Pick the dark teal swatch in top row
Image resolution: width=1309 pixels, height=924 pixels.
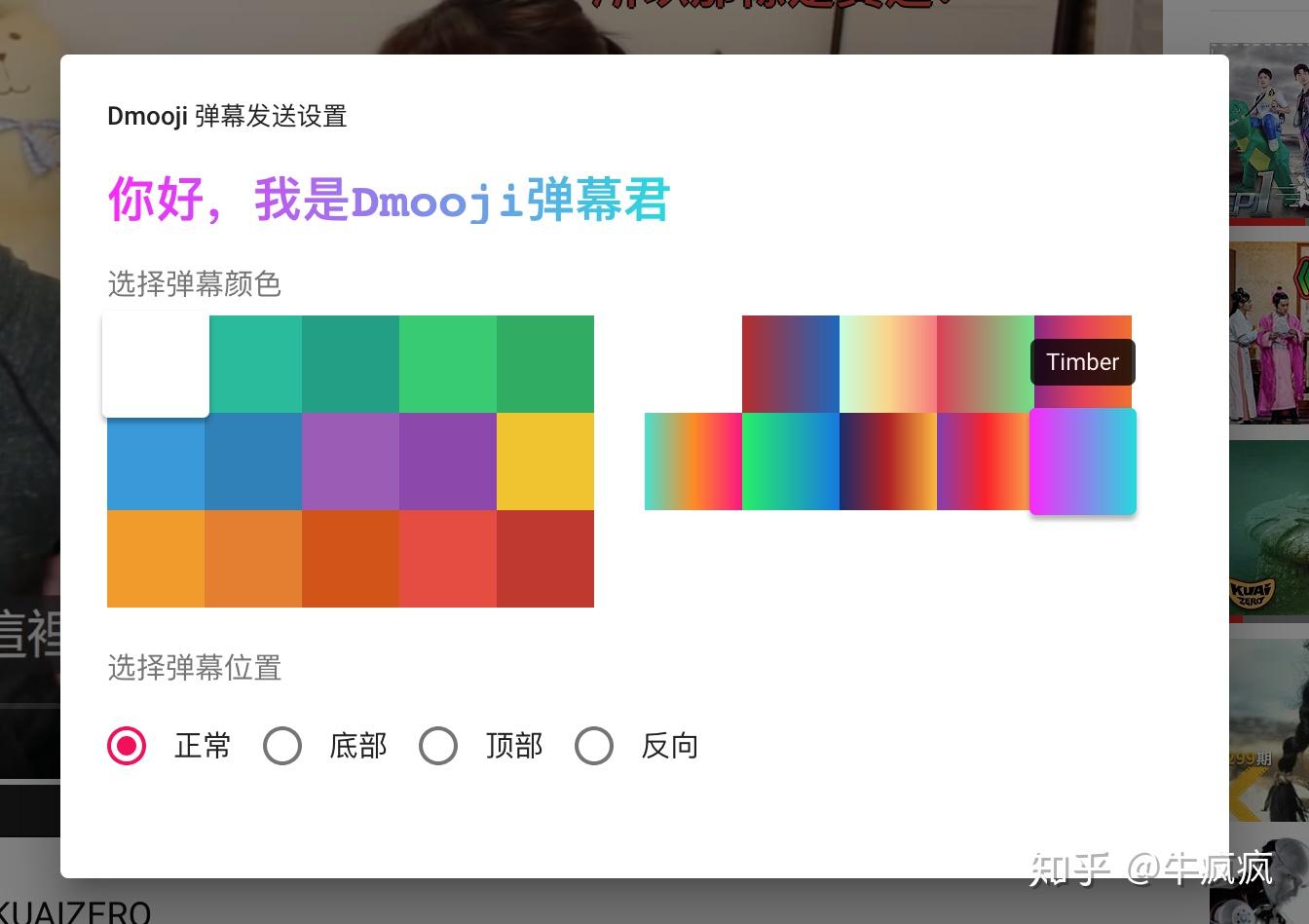351,364
